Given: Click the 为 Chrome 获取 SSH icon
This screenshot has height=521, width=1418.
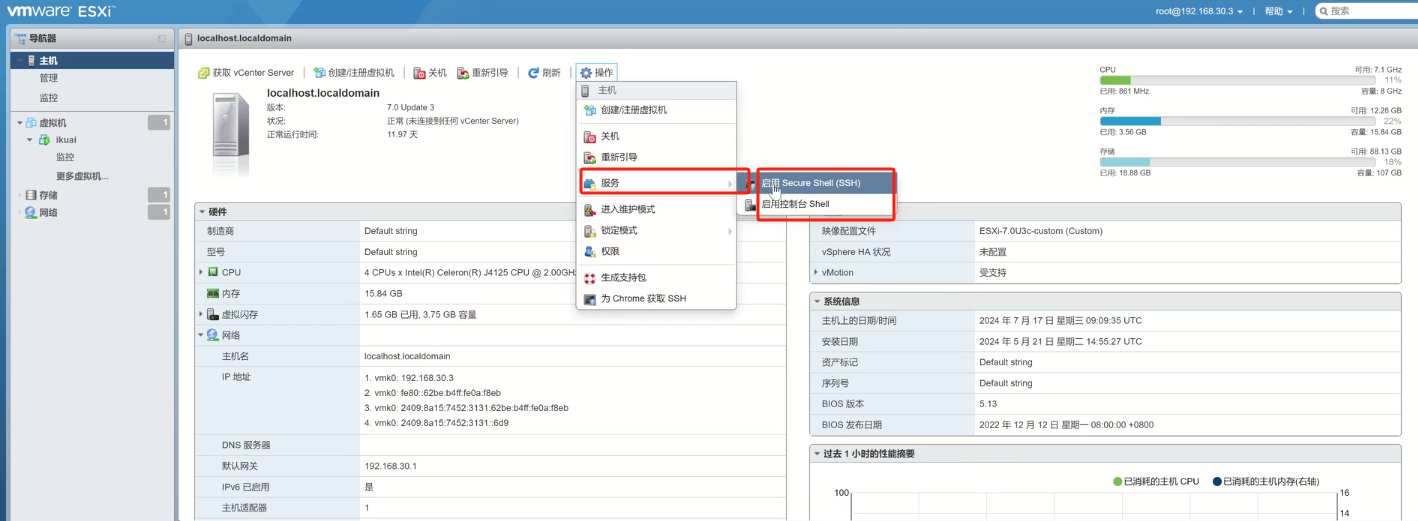Looking at the screenshot, I should [x=589, y=298].
